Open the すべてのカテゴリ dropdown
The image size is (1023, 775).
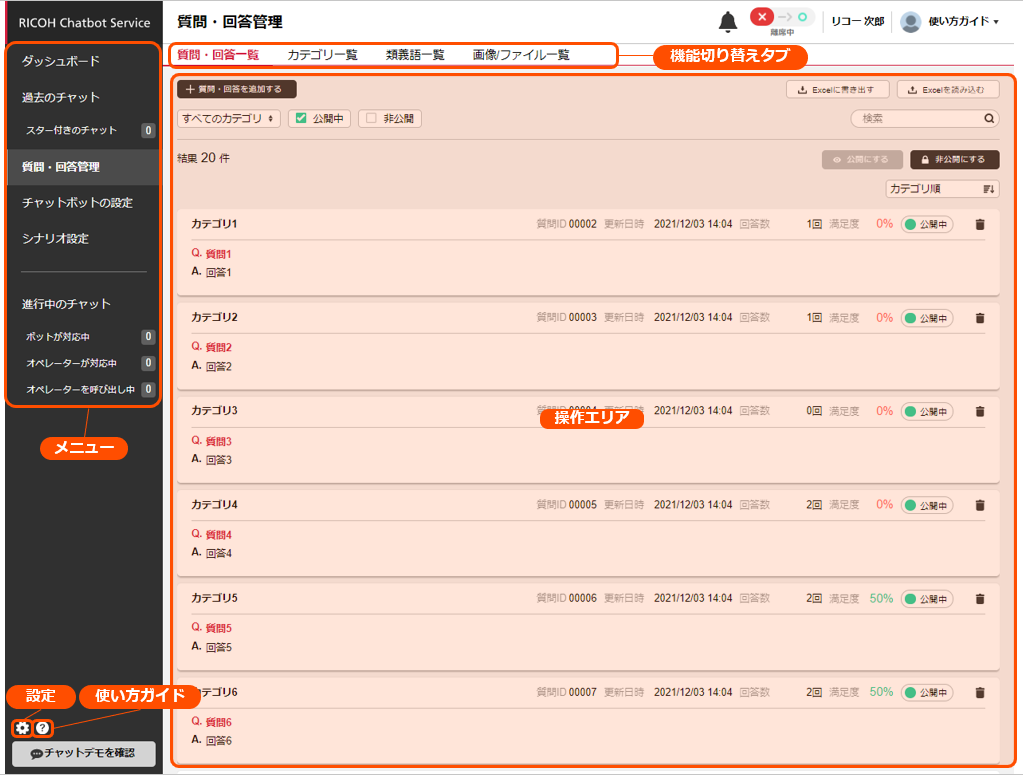click(x=229, y=118)
